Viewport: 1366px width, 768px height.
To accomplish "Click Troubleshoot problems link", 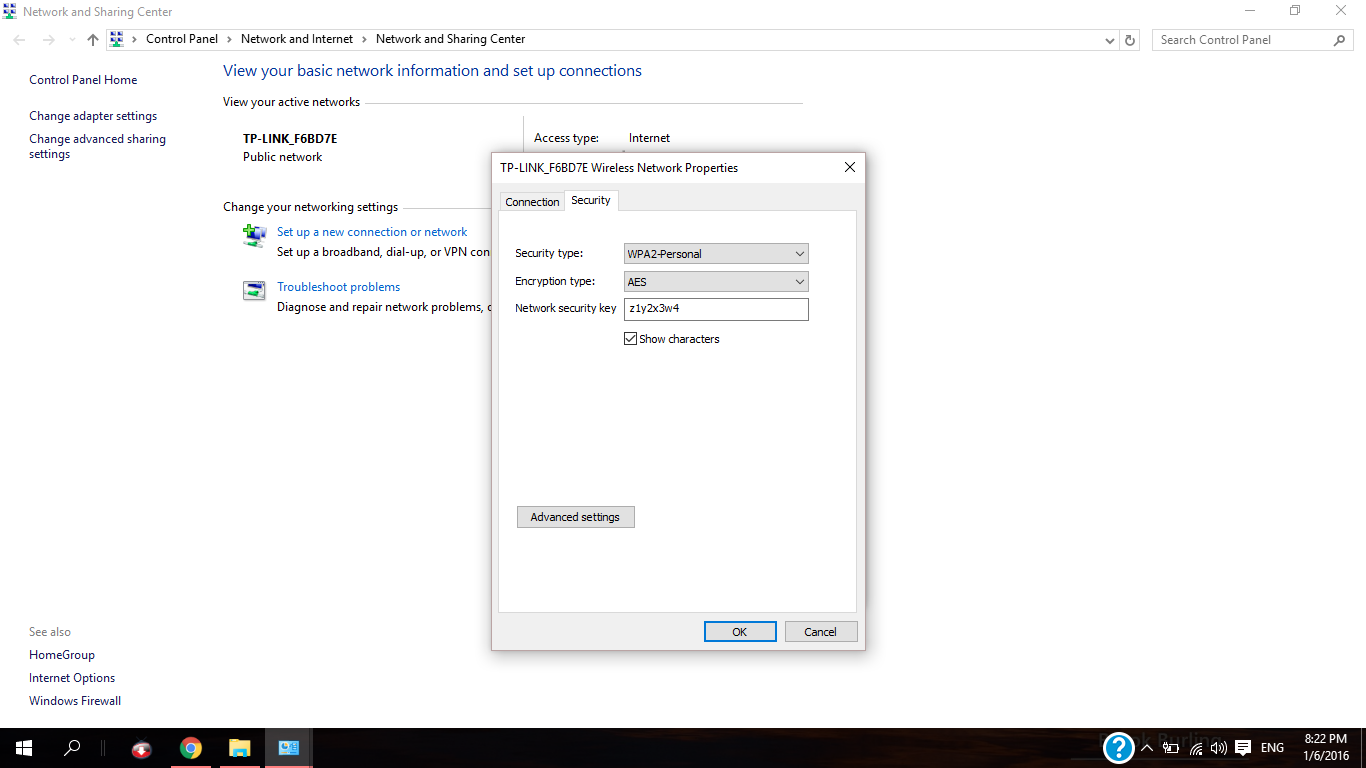I will point(338,287).
